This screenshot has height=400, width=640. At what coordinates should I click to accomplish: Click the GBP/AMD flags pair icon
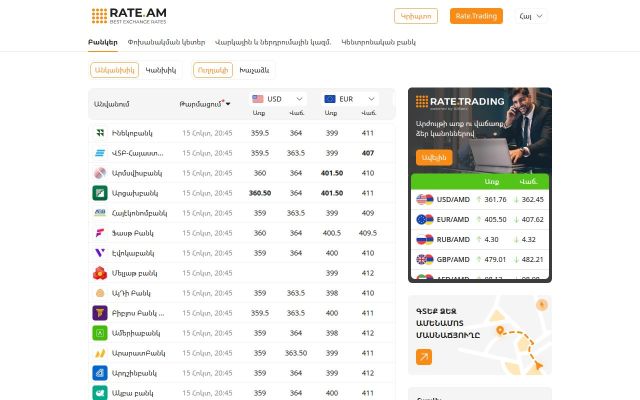[424, 260]
